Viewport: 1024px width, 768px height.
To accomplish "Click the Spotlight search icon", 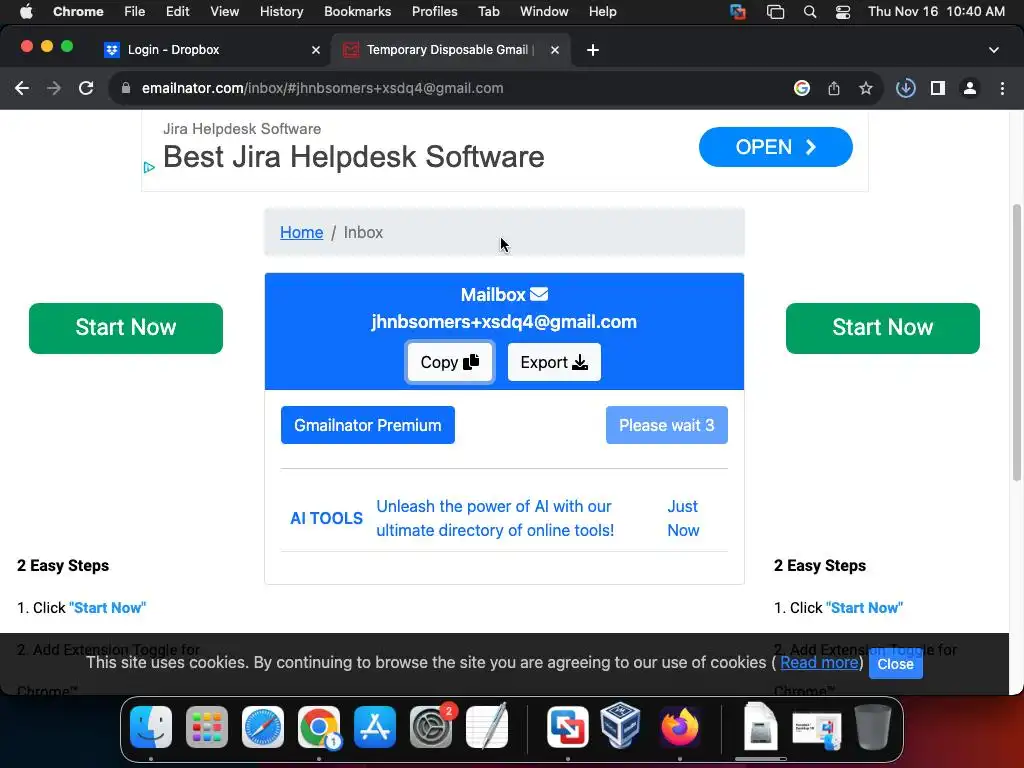I will point(810,12).
